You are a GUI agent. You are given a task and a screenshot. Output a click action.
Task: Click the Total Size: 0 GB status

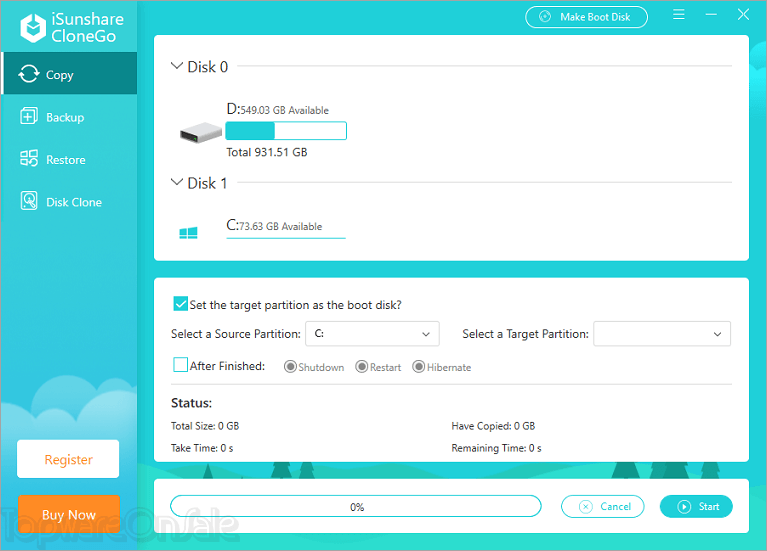coord(205,426)
